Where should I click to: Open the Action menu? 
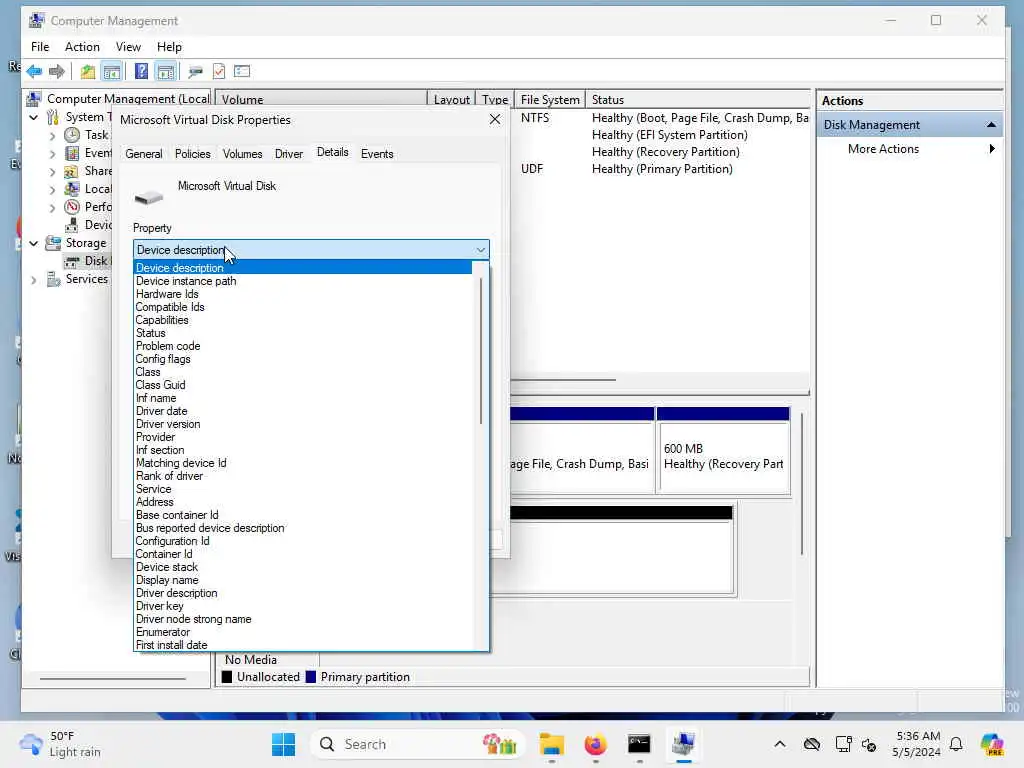tap(82, 47)
